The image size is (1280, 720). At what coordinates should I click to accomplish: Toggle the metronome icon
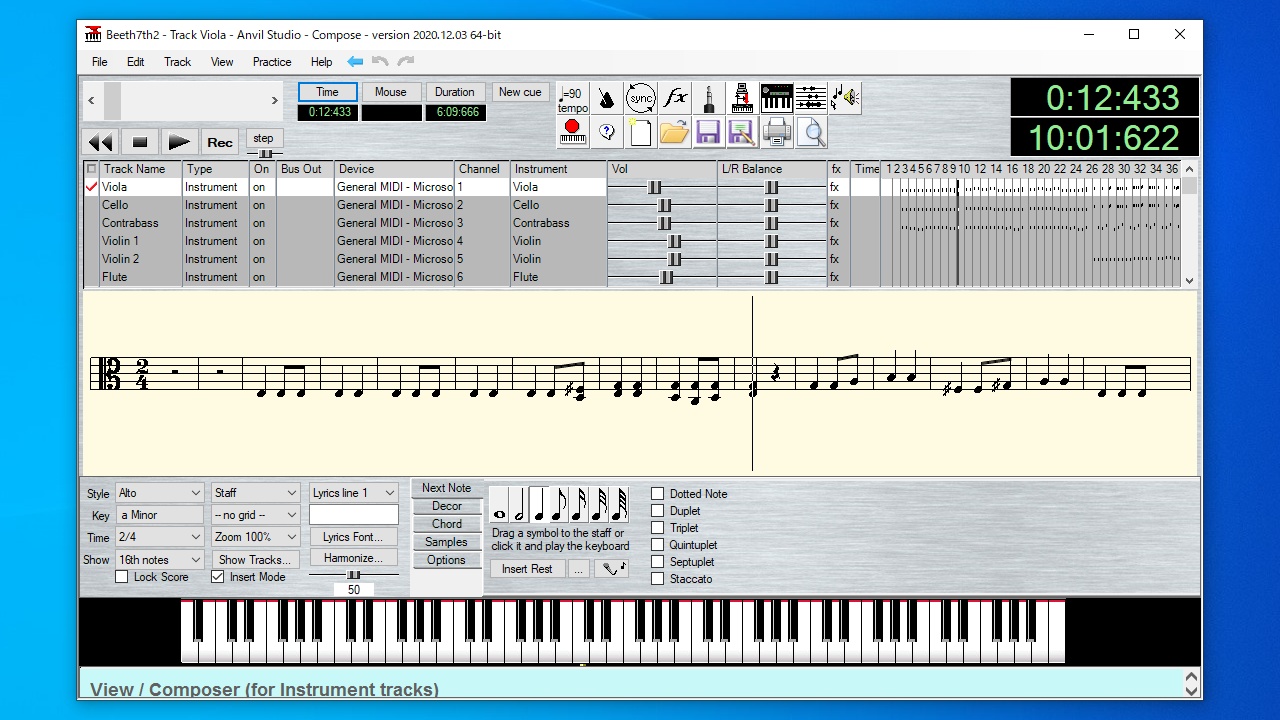(606, 98)
